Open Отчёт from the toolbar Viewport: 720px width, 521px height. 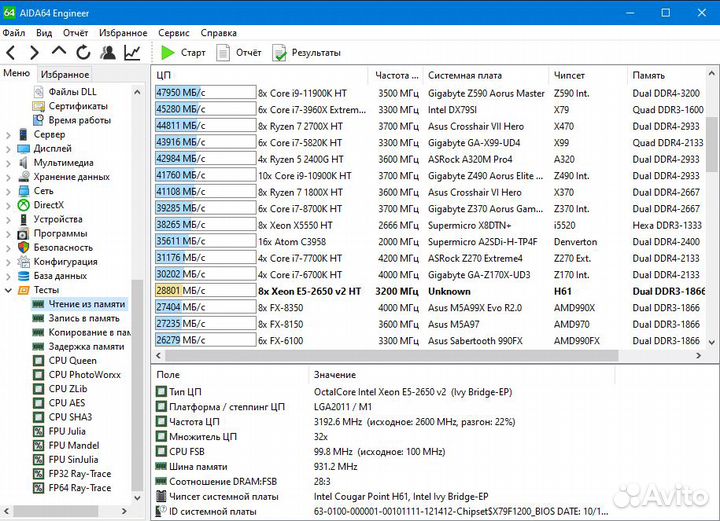tap(239, 53)
